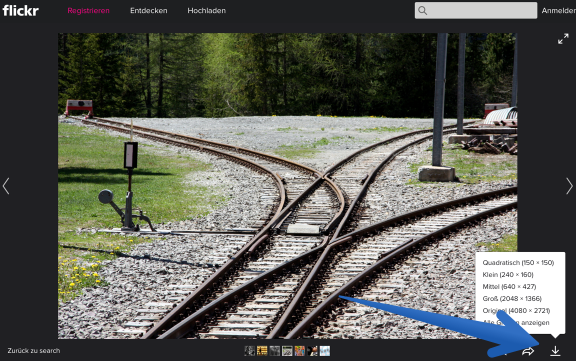The image size is (576, 361).
Task: Select Mittel (640 × 427) size
Action: click(509, 286)
